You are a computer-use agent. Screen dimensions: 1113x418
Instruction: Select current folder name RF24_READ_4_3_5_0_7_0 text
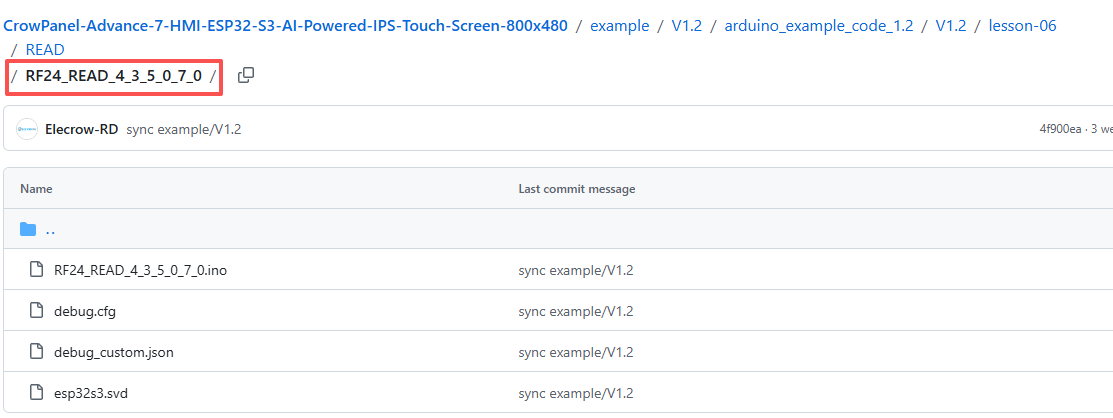[114, 76]
